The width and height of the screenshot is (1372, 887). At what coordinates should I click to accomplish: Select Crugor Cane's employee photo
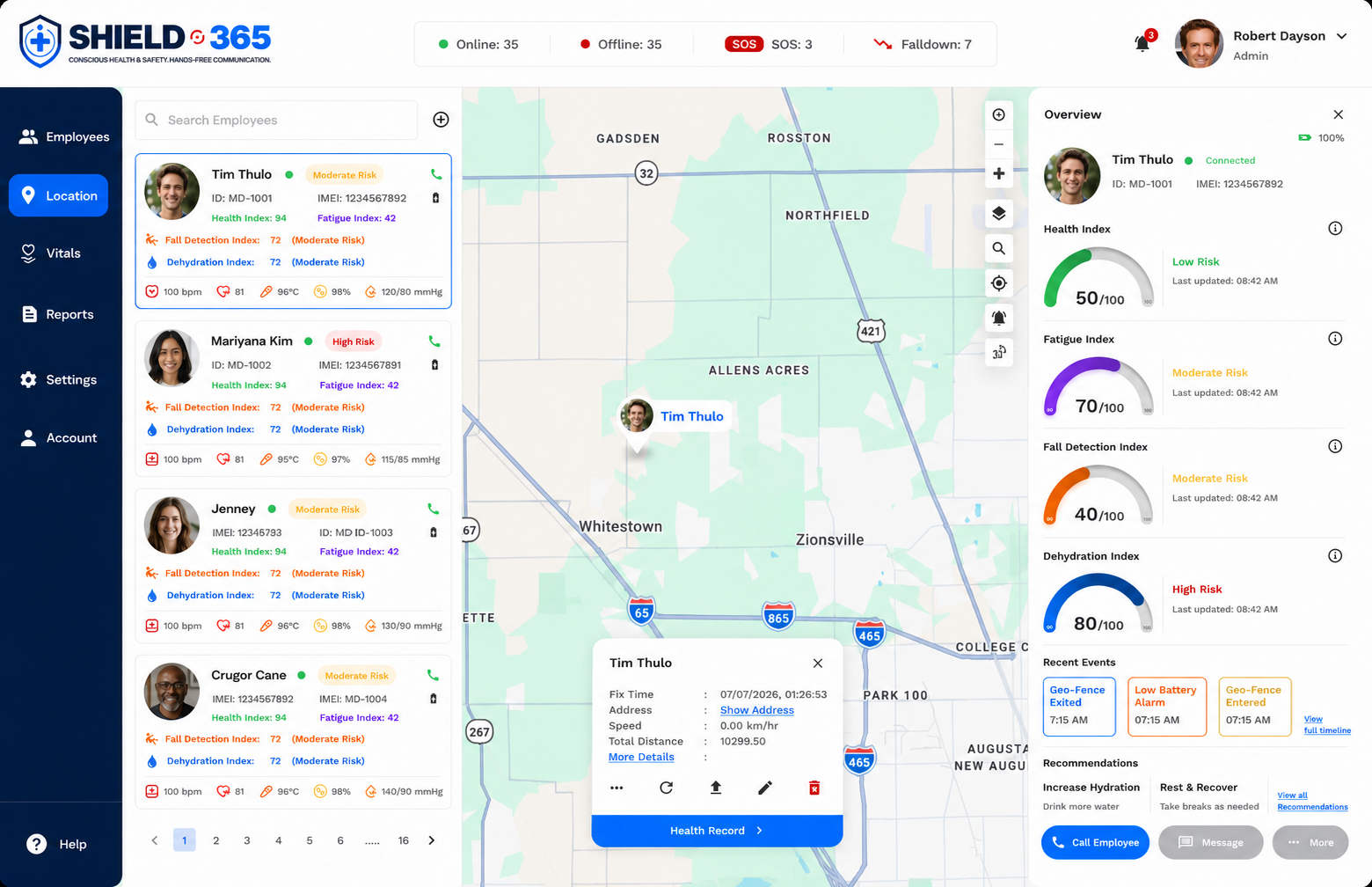[171, 692]
